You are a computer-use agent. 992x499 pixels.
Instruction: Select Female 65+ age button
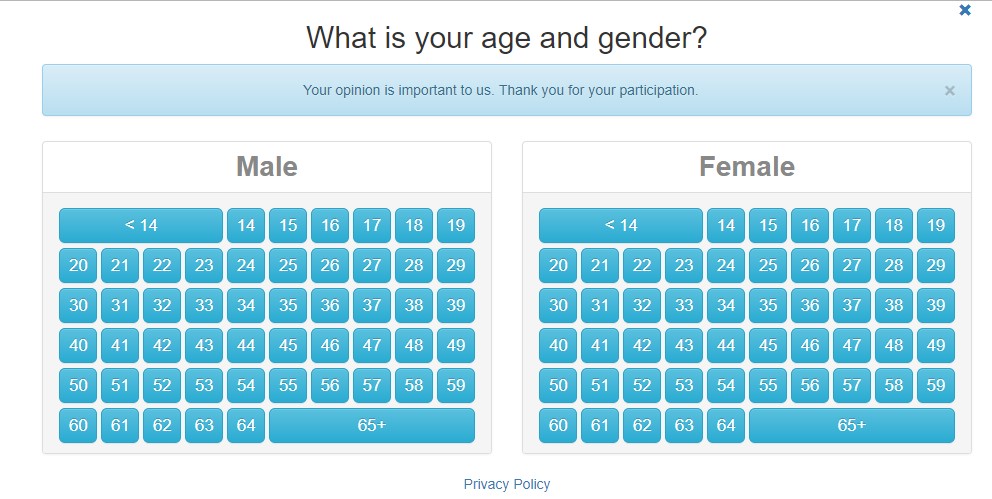coord(851,425)
